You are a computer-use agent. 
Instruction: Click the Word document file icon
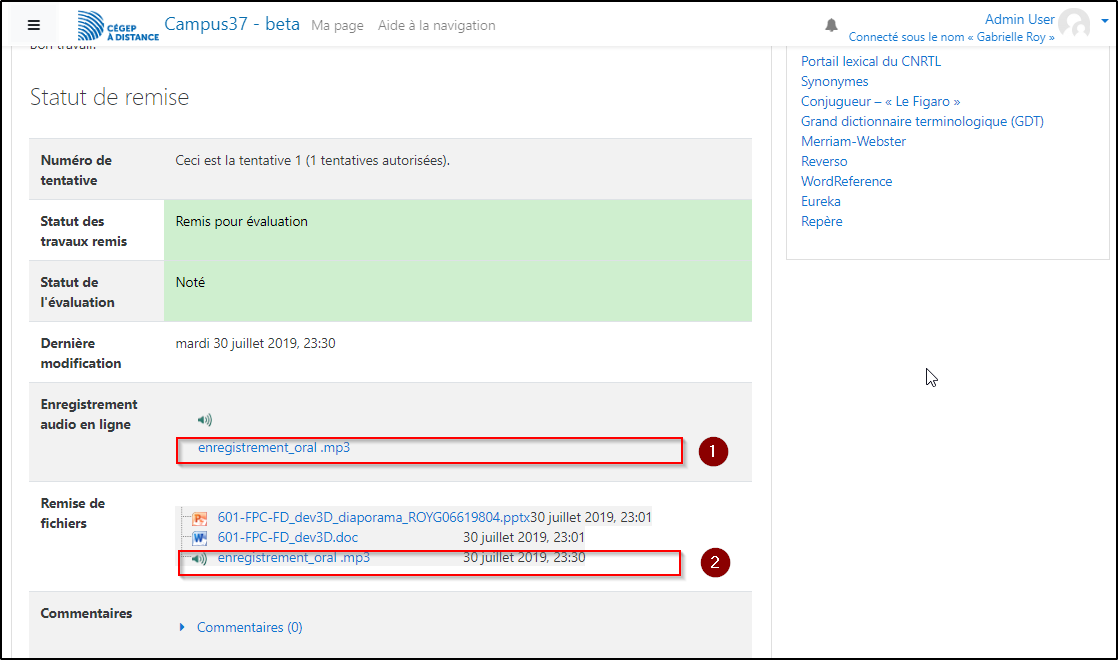[x=200, y=538]
